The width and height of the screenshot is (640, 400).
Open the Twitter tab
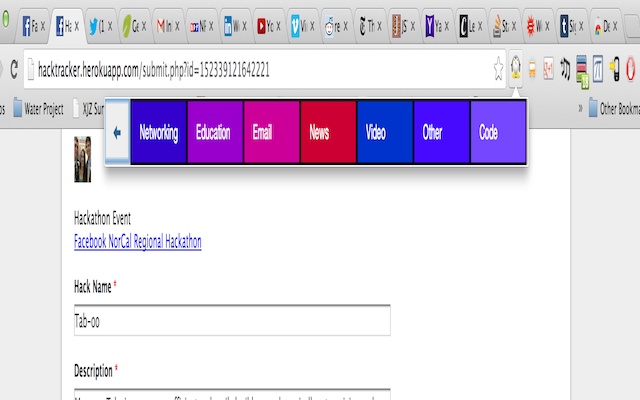(x=100, y=27)
